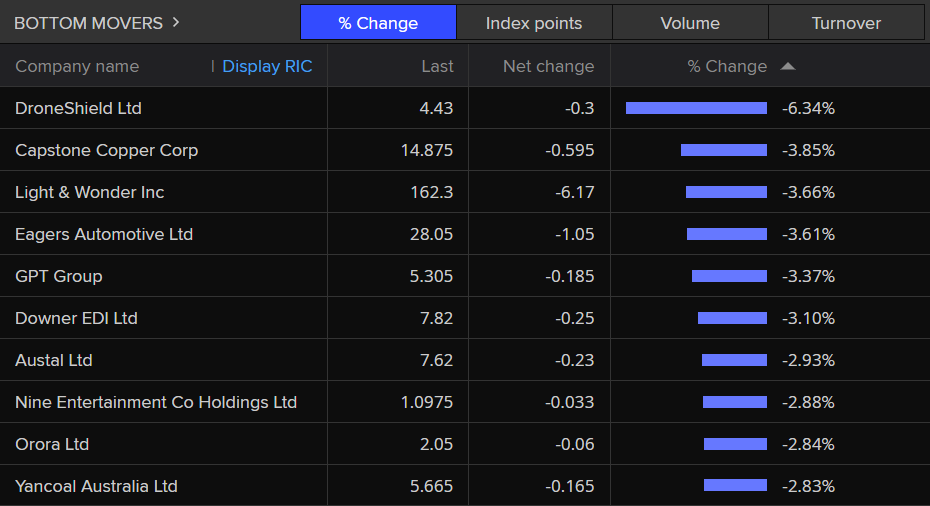
Task: Switch to the % Change tab
Action: (378, 23)
